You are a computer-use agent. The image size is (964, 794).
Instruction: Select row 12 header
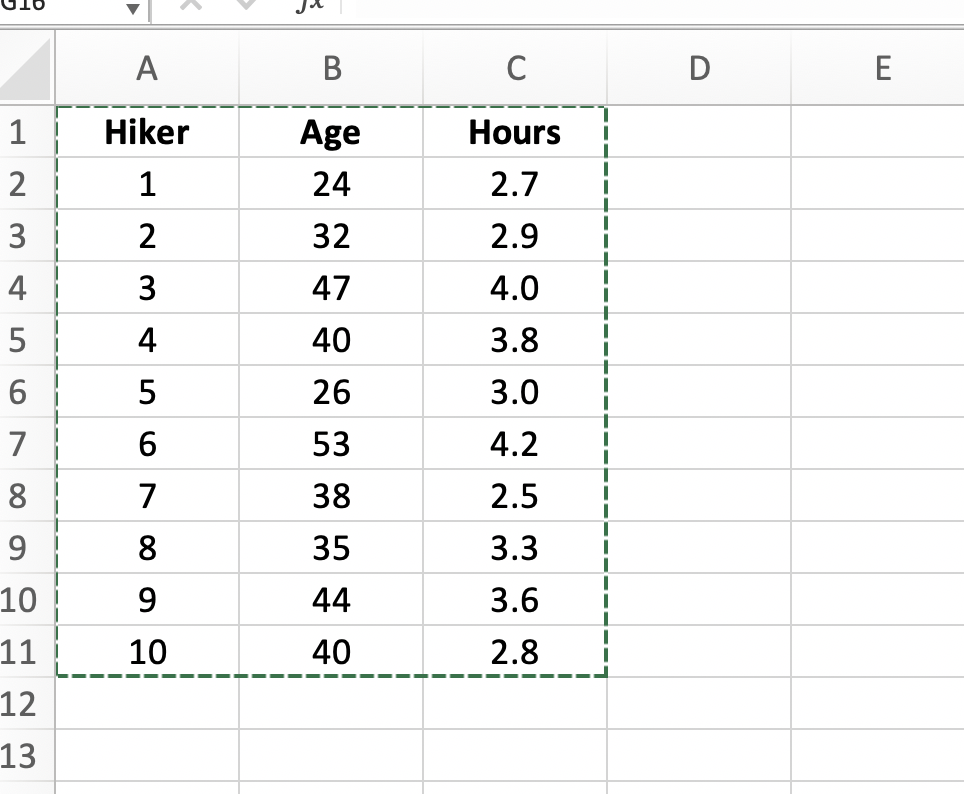pos(27,704)
